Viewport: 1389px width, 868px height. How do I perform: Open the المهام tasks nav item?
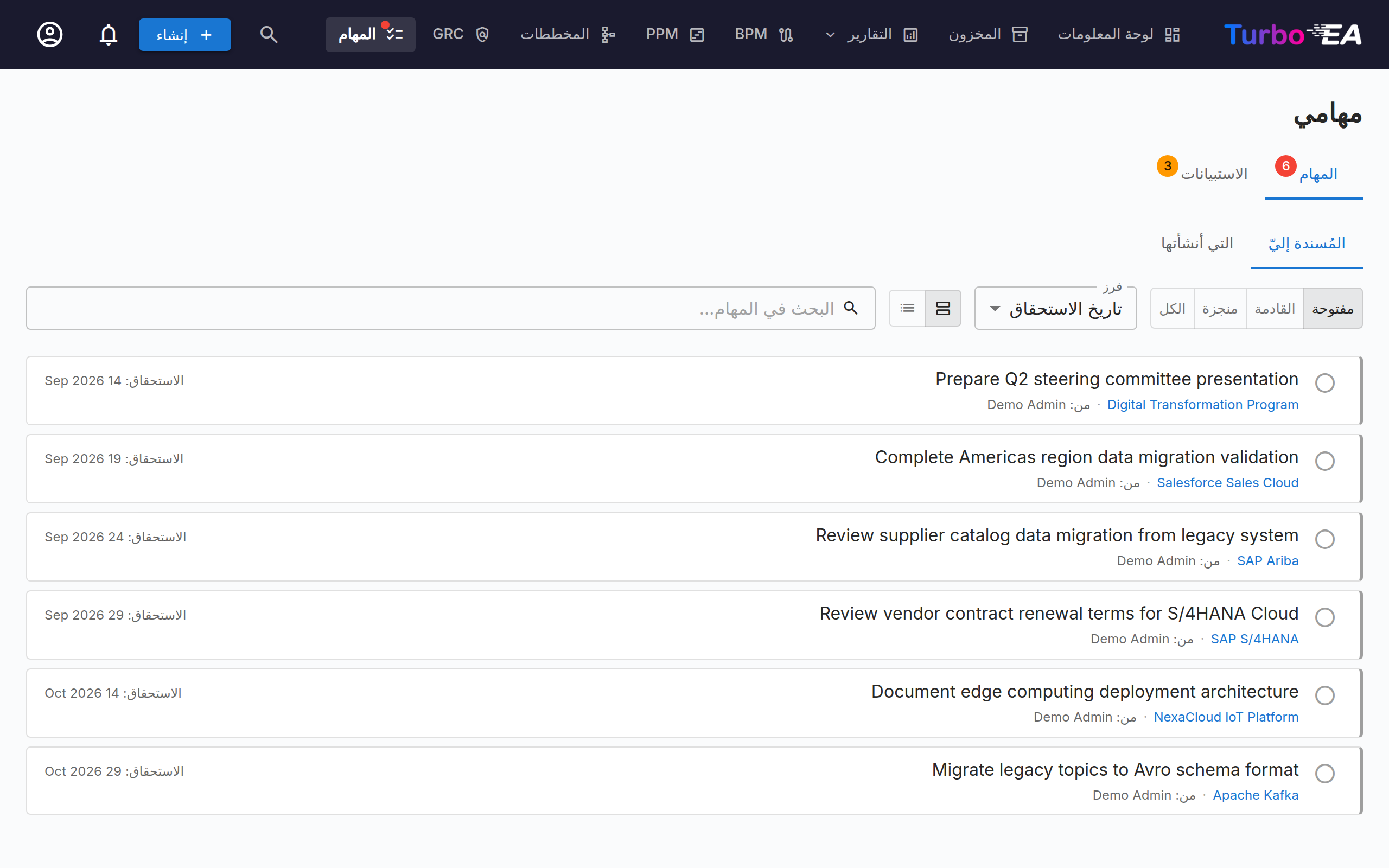pos(370,34)
